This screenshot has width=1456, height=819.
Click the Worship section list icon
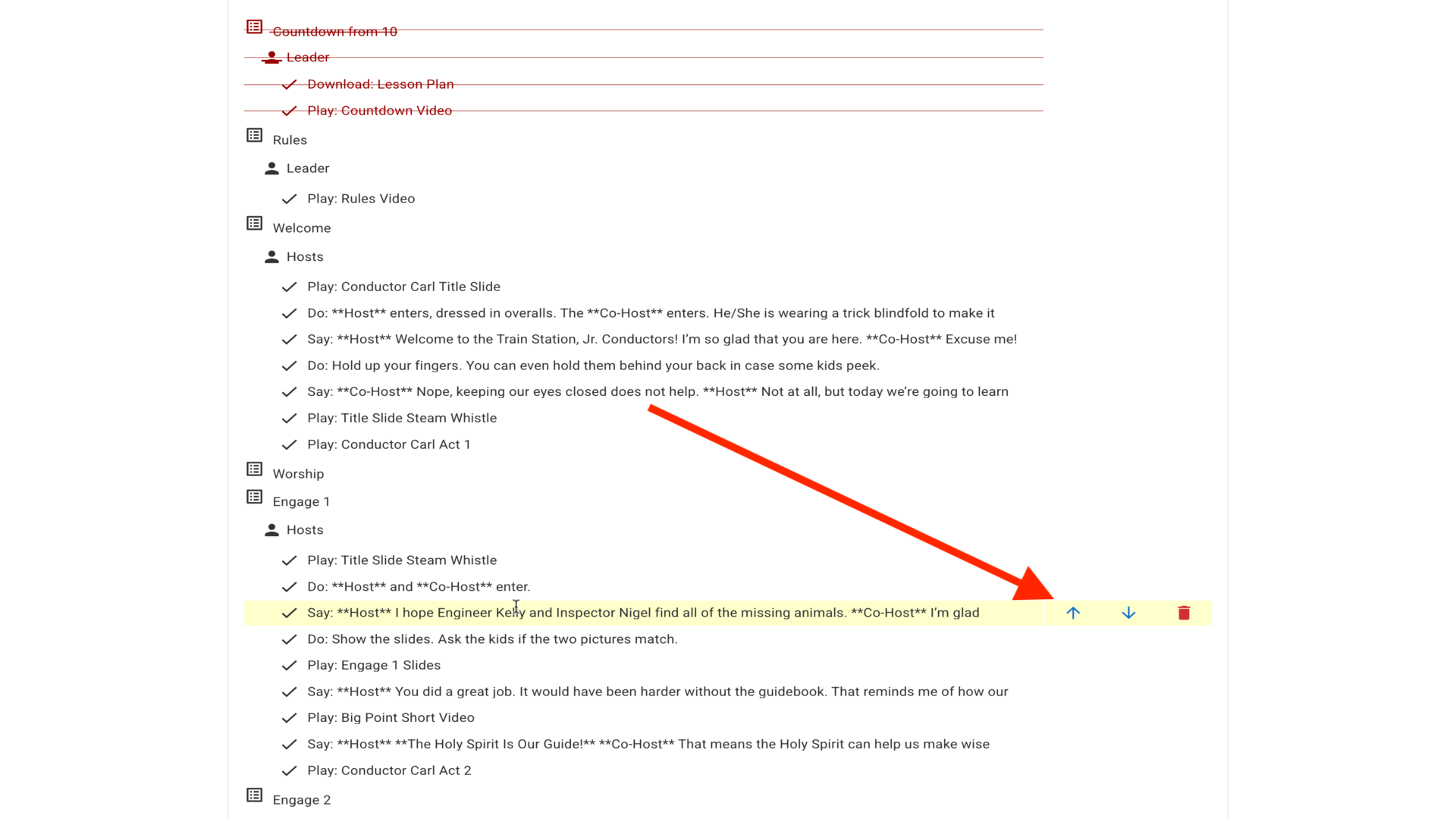(255, 469)
